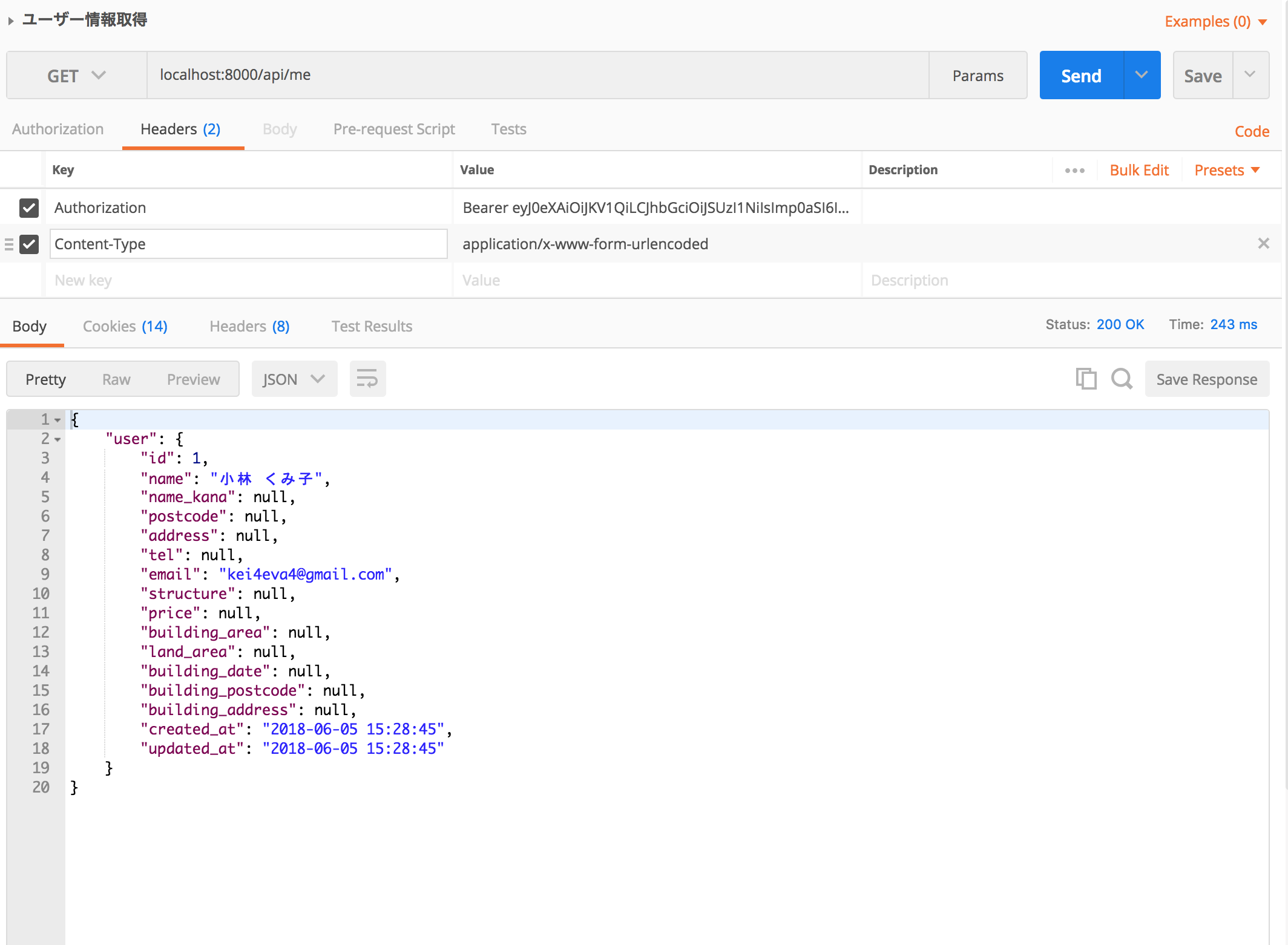Click the Key column header

(63, 170)
